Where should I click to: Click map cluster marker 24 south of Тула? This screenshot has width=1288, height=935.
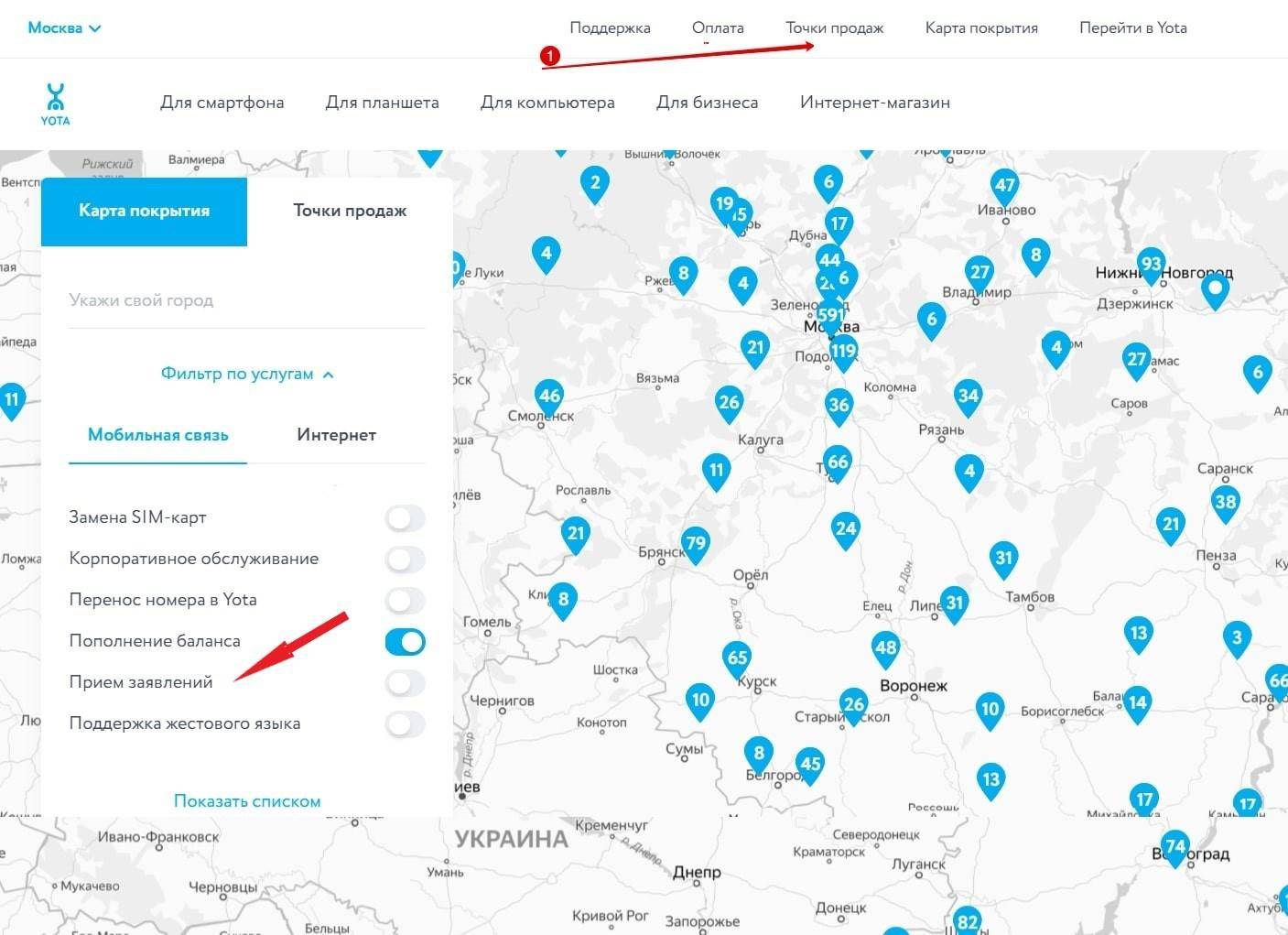pos(845,529)
